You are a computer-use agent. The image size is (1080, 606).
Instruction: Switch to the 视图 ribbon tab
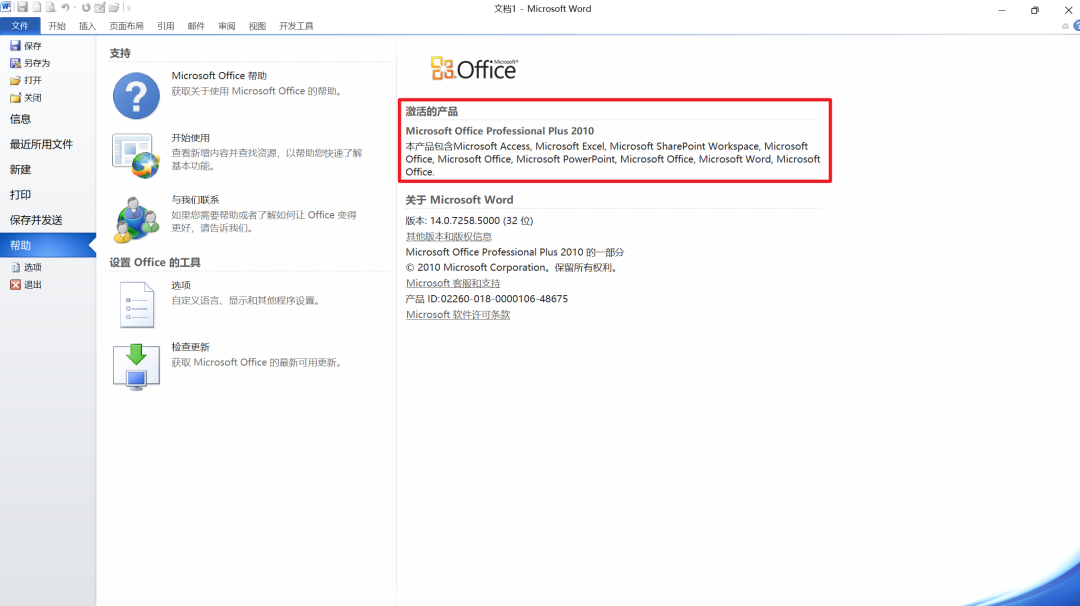257,26
